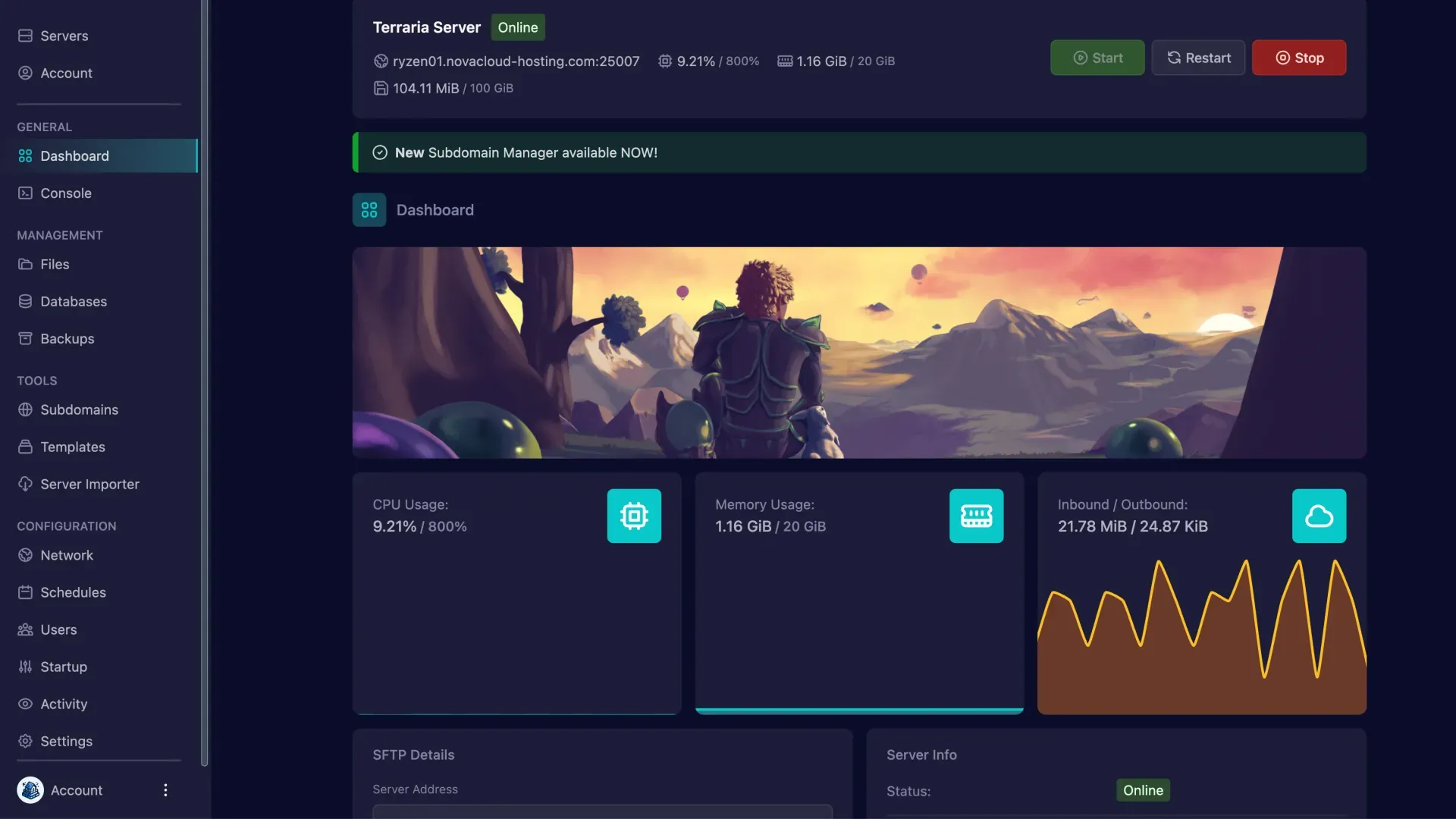Viewport: 1456px width, 819px height.
Task: Click the Users group icon
Action: point(25,629)
